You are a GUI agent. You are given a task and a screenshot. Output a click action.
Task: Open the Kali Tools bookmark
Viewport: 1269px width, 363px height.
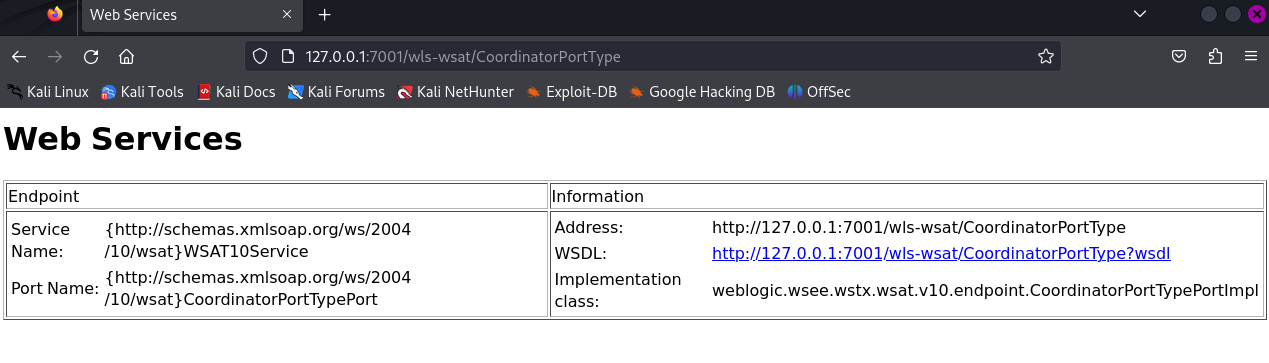142,92
